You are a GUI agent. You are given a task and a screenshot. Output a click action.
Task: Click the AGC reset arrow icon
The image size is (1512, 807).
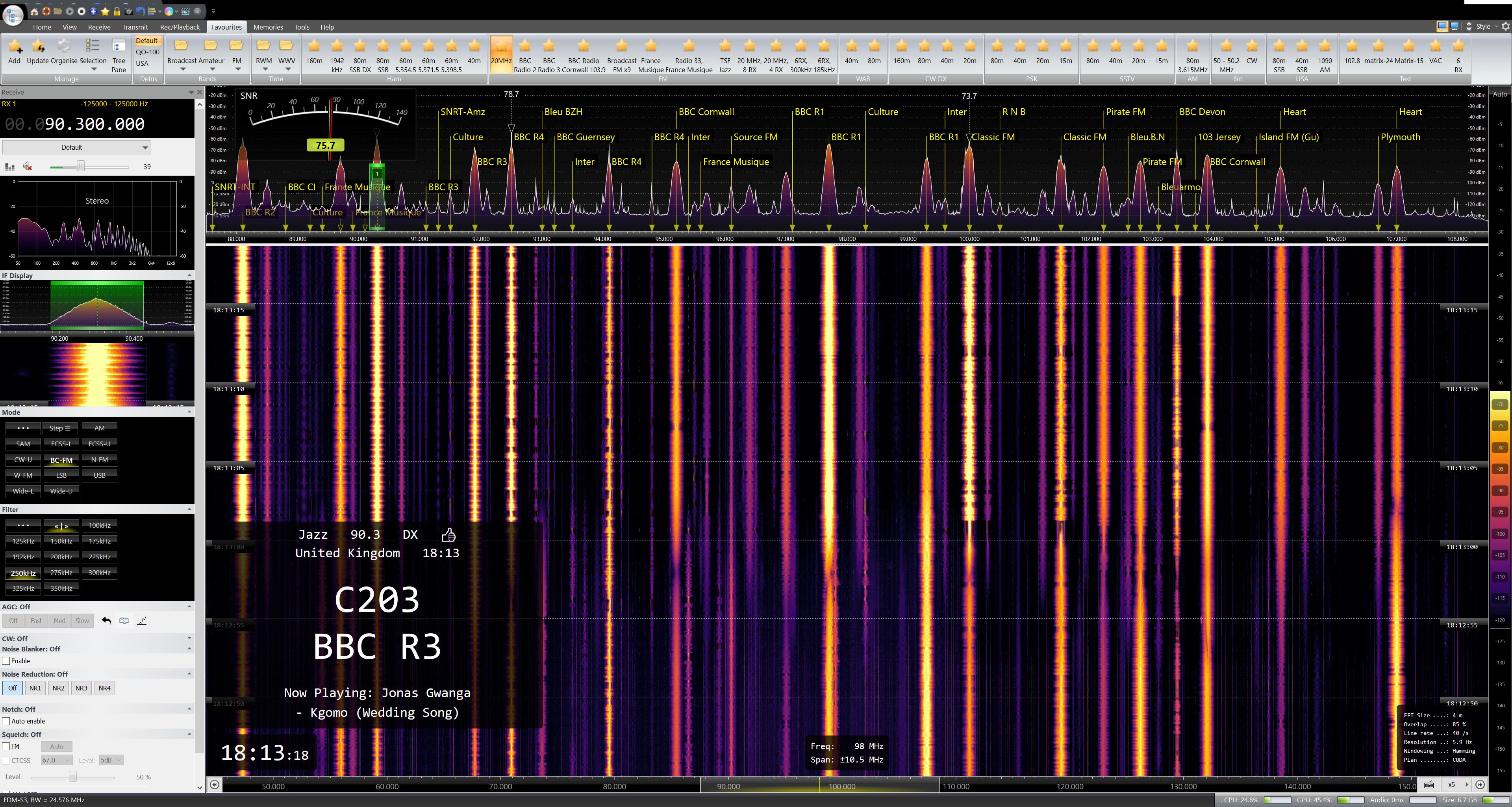pyautogui.click(x=106, y=620)
